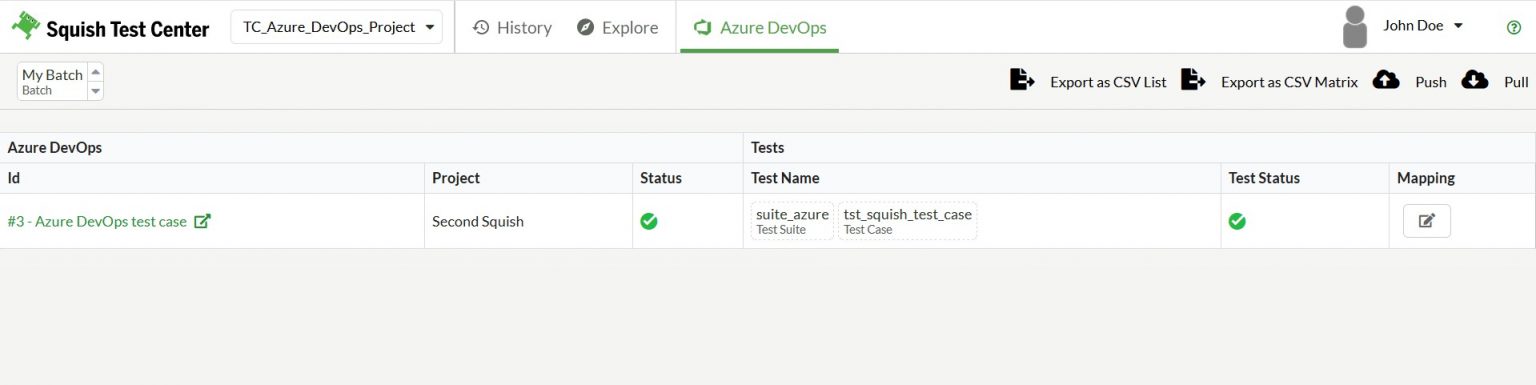1536x385 pixels.
Task: Click the Squish Test Center logo
Action: (x=110, y=27)
